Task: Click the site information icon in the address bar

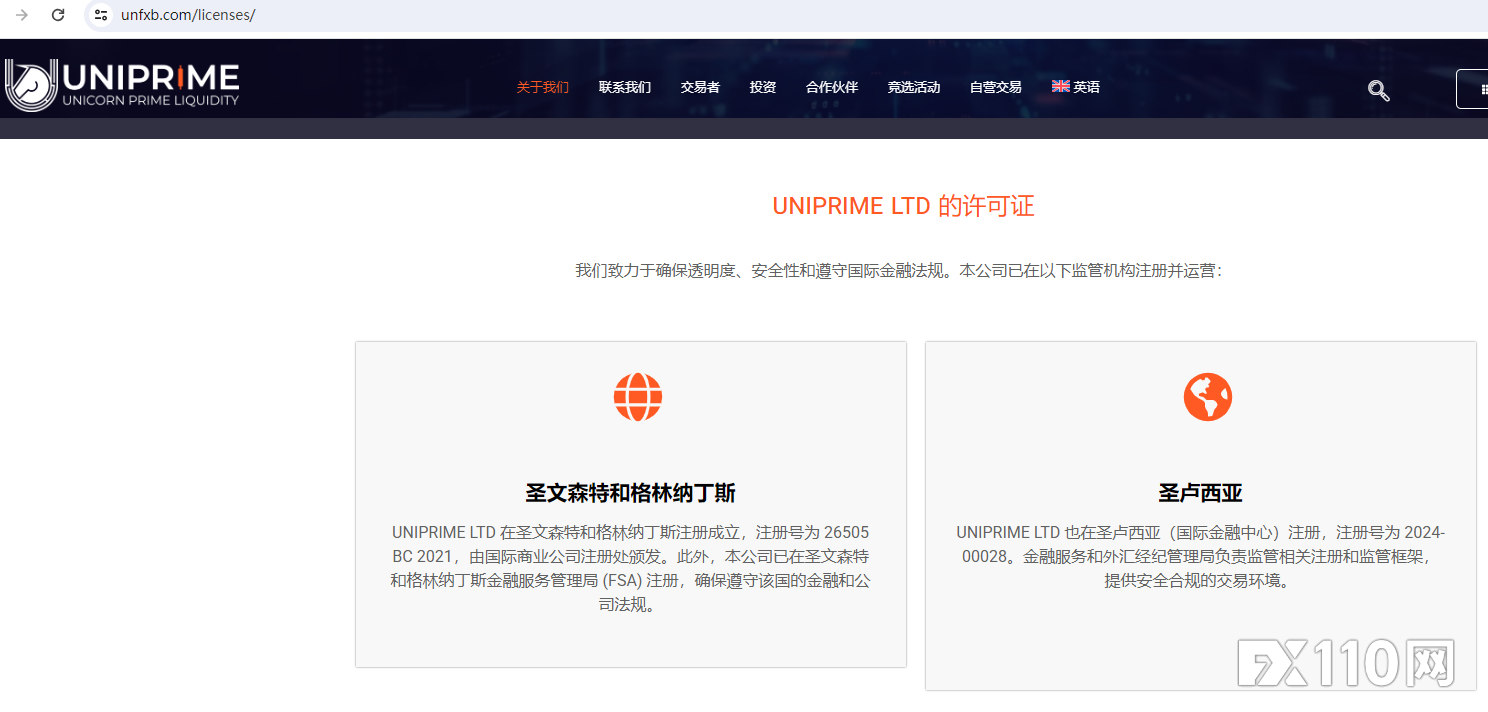Action: 99,15
